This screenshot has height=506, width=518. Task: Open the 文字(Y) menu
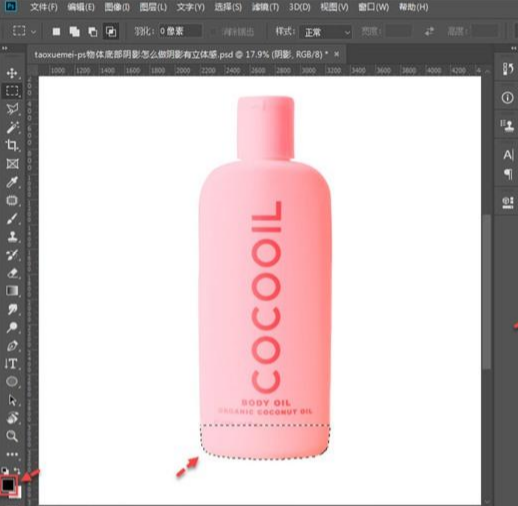click(x=191, y=7)
